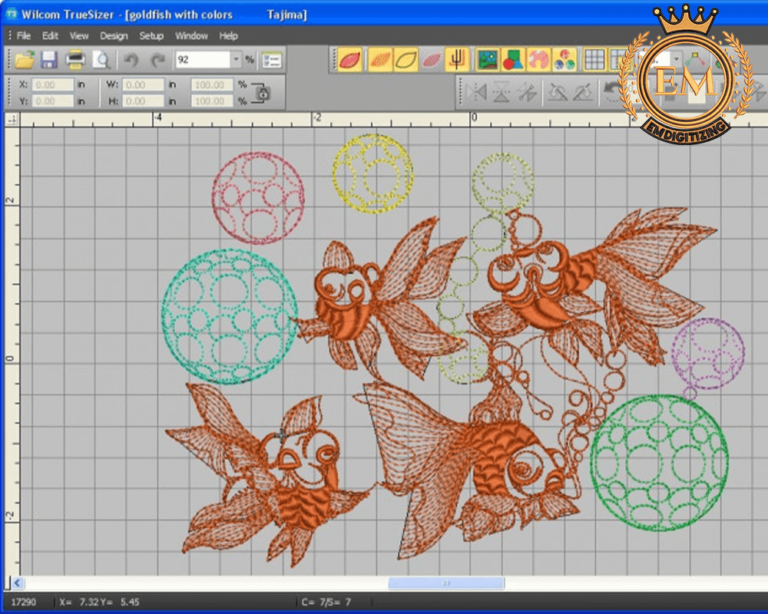Show the backdrop picture icon
The image size is (768, 614).
(x=487, y=60)
